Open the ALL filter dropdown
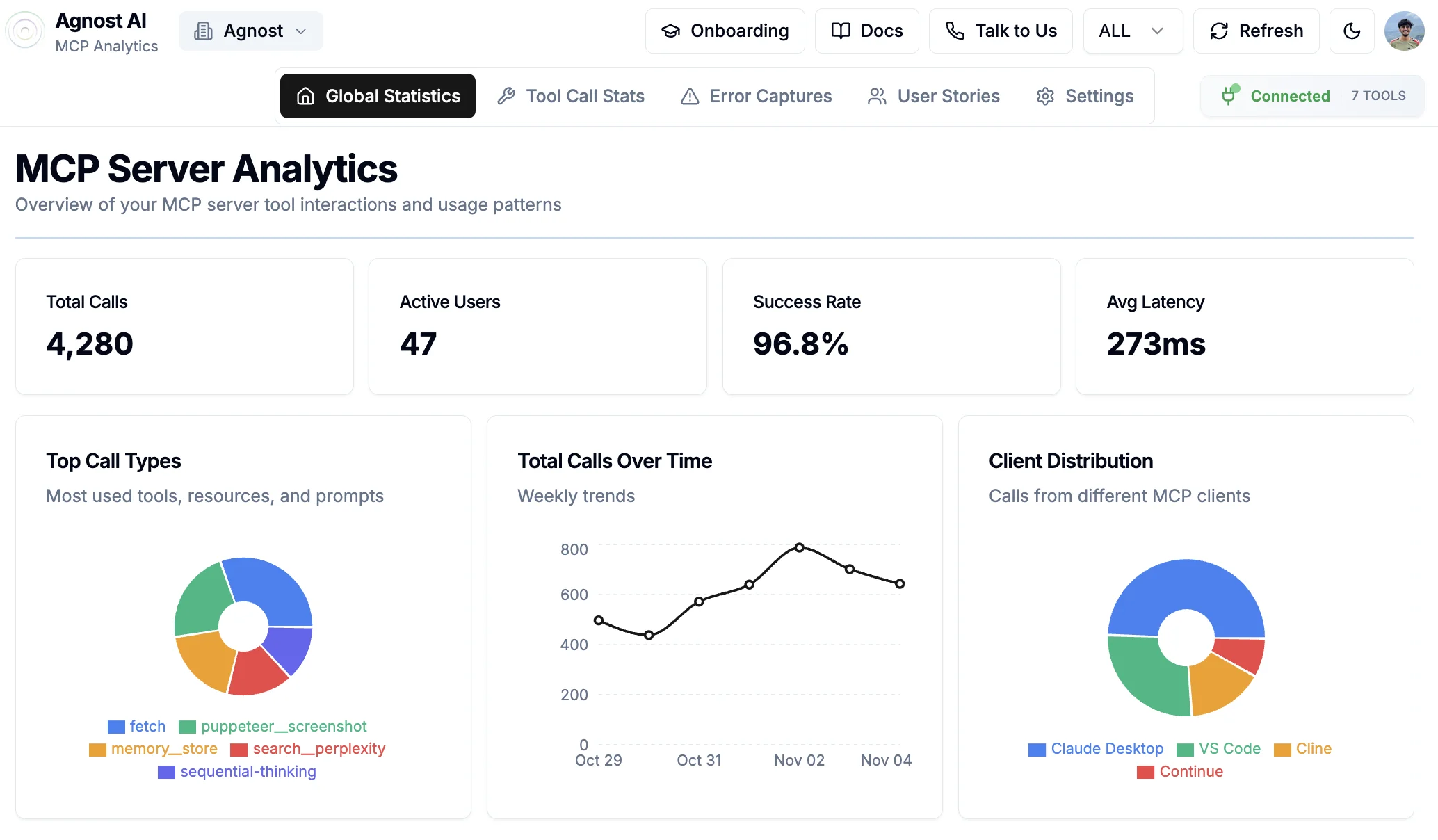This screenshot has width=1438, height=840. [1132, 31]
